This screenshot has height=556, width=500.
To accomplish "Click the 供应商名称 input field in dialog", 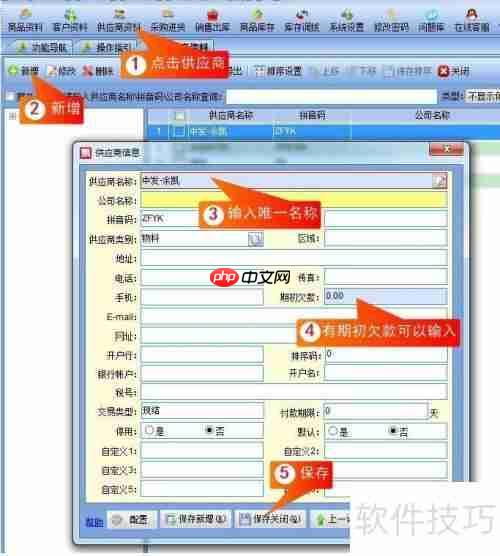I will coord(287,181).
